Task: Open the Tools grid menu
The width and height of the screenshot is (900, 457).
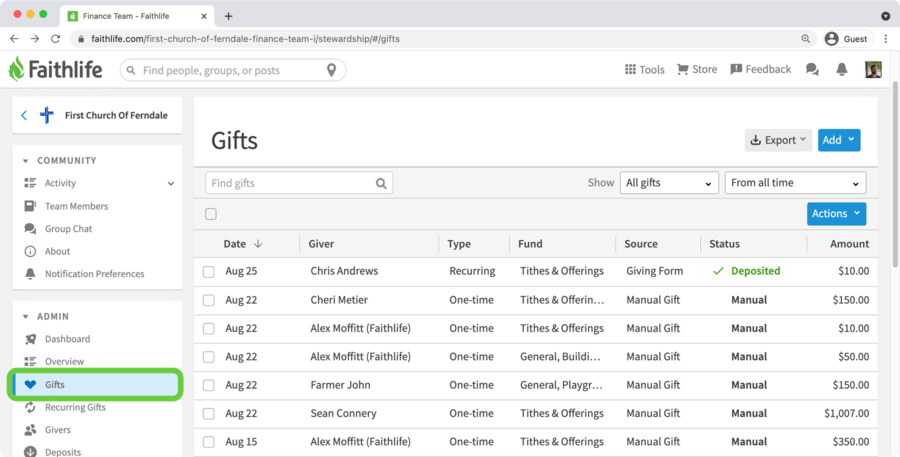Action: tap(645, 69)
